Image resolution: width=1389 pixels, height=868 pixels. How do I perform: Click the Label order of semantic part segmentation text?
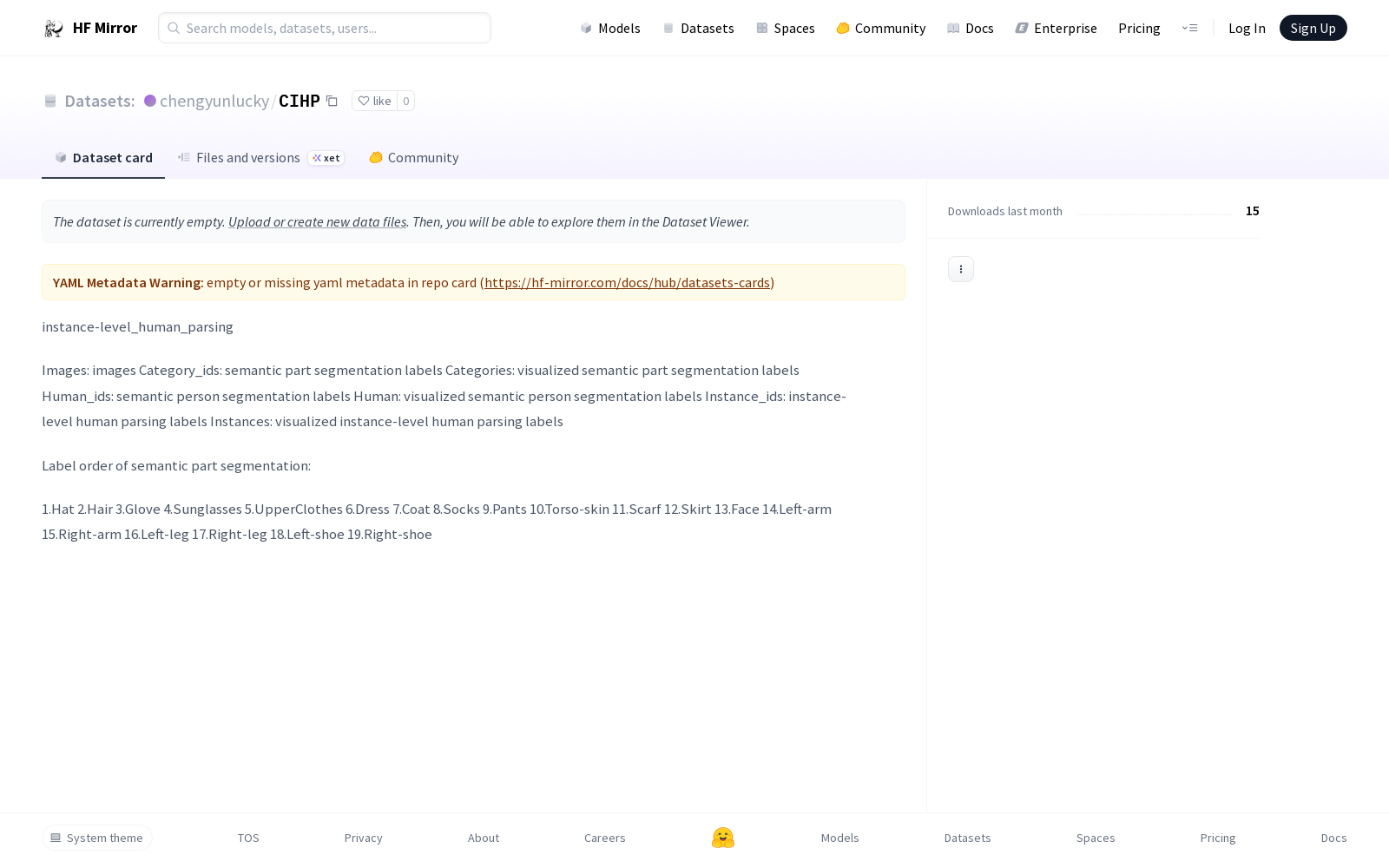point(176,465)
